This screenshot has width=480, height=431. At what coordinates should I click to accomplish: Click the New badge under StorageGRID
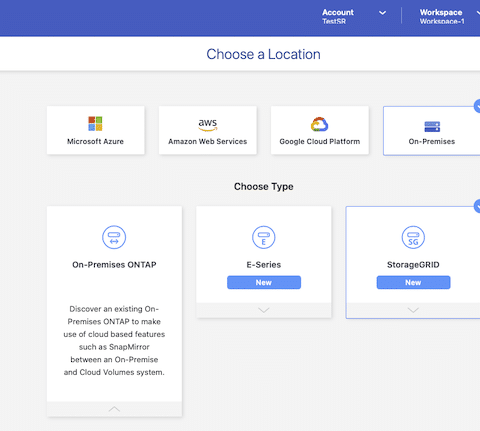(413, 282)
